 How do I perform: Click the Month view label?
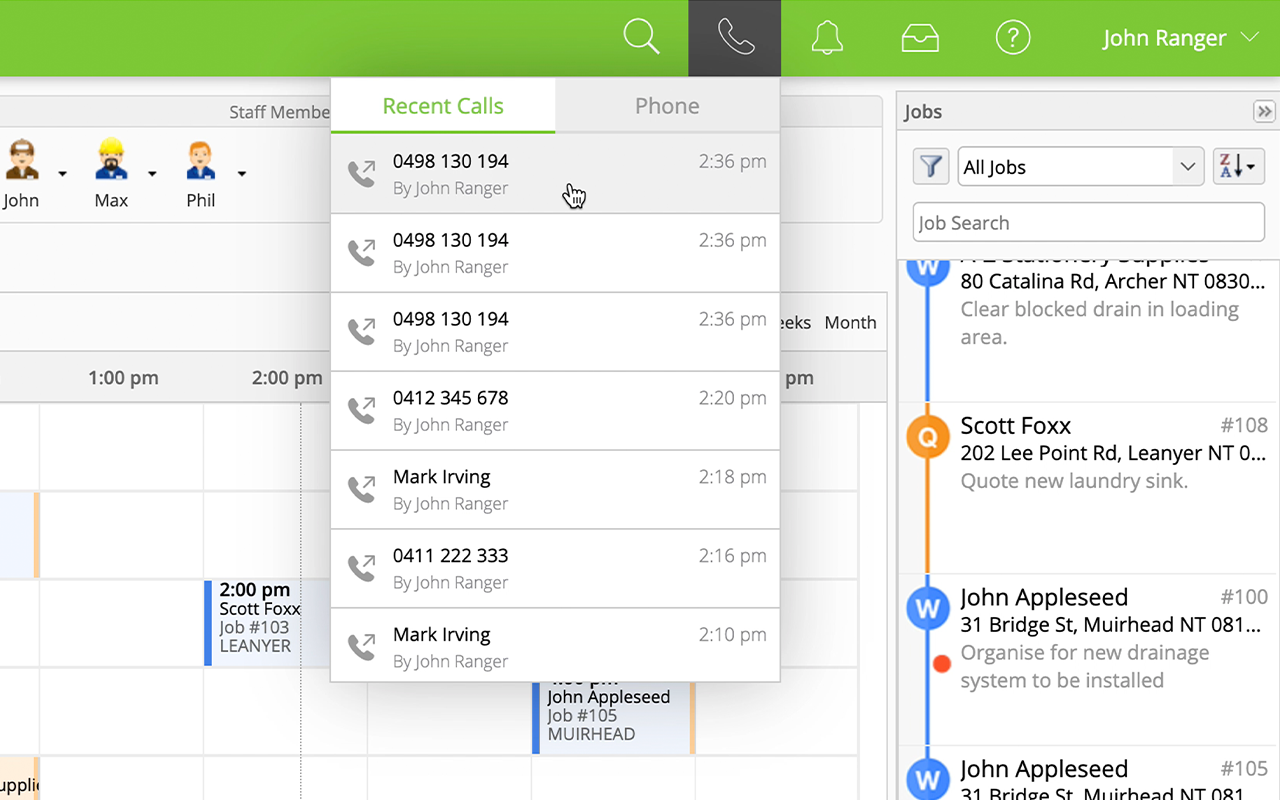coord(850,322)
